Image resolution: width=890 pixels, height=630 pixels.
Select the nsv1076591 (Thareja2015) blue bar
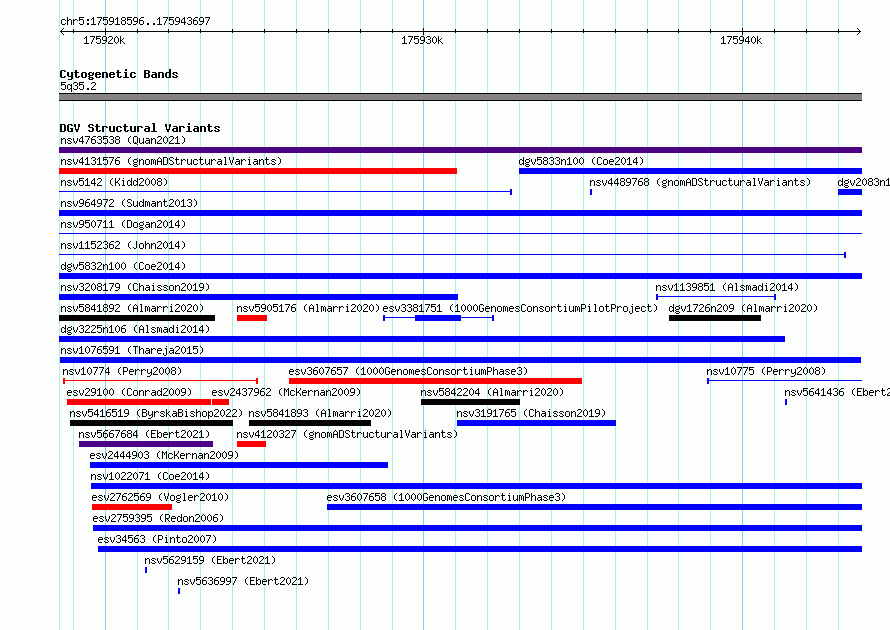tap(460, 360)
